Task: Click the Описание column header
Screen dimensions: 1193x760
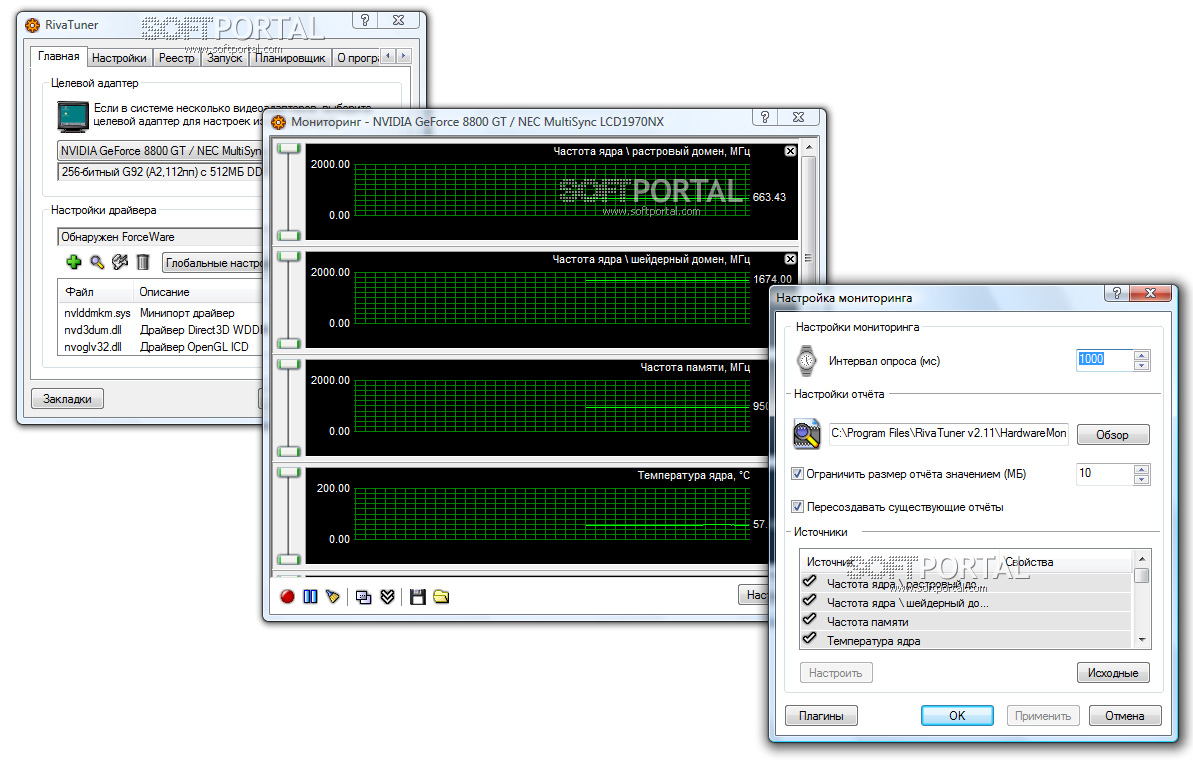Action: (198, 292)
